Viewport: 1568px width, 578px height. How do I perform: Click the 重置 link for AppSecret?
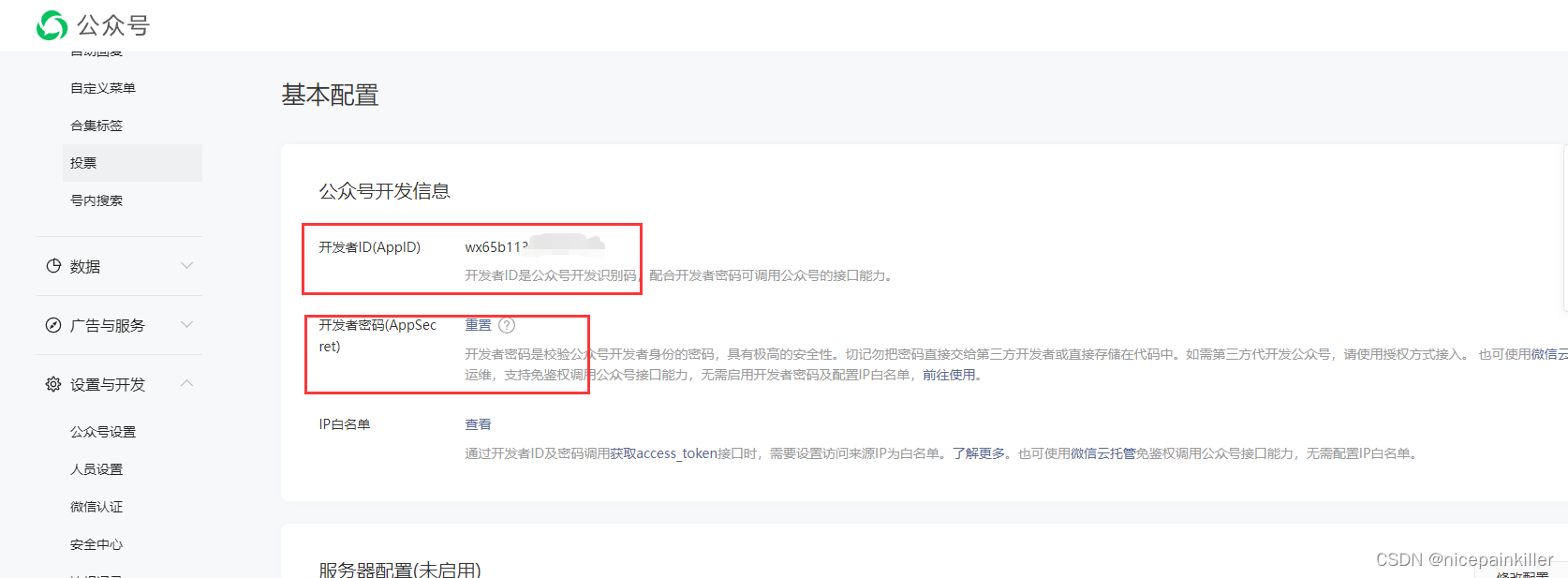click(x=478, y=325)
